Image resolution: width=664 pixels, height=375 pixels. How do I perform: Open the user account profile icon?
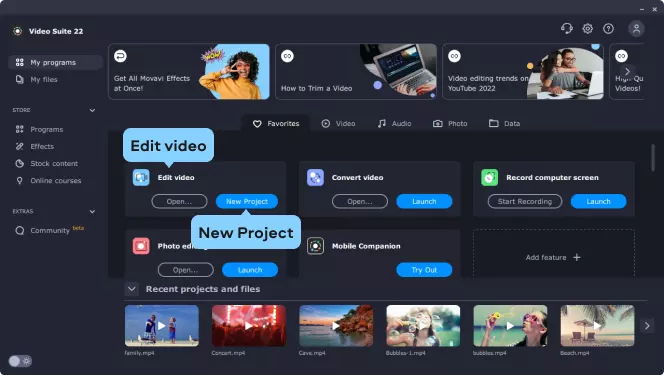[x=636, y=29]
